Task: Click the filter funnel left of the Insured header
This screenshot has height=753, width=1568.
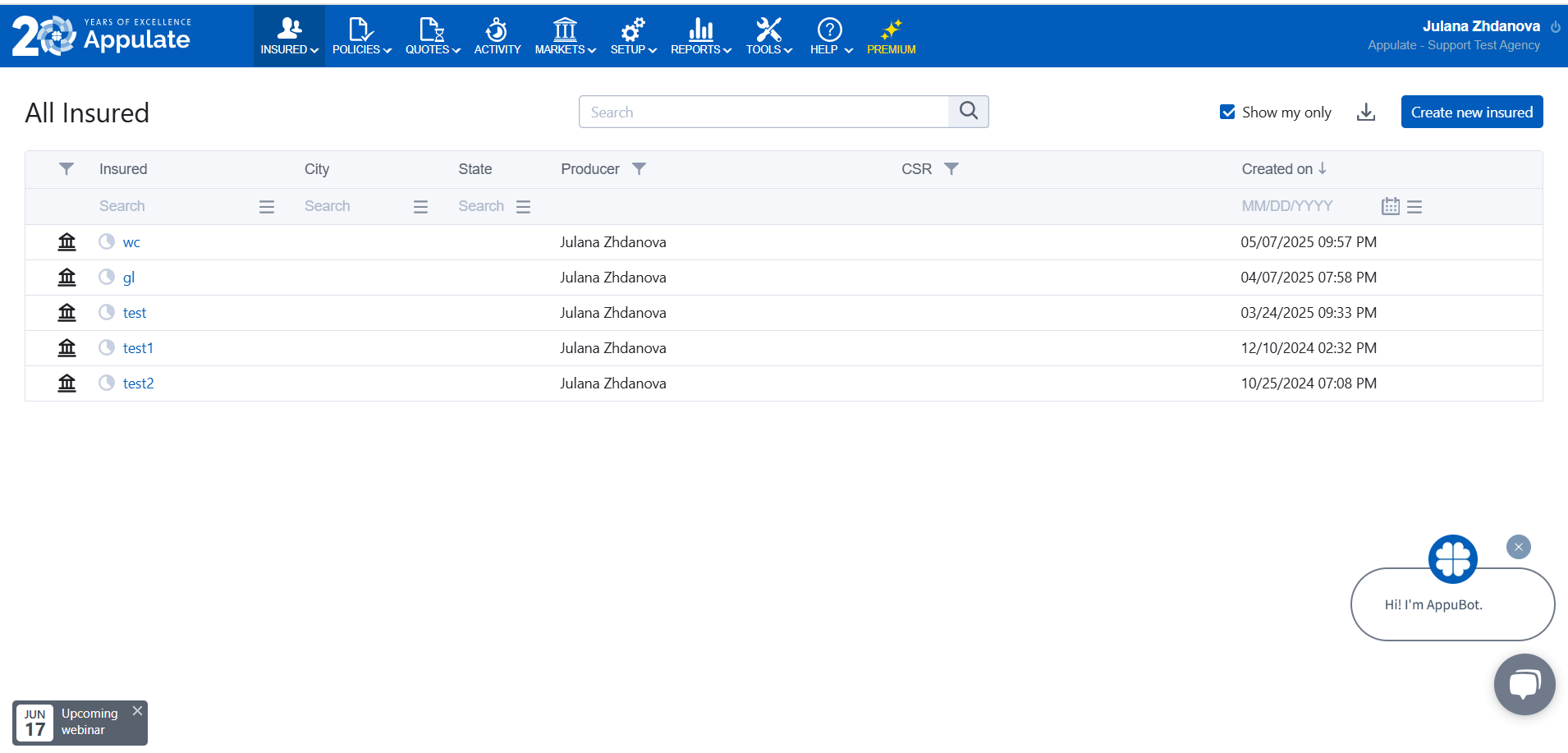Action: tap(66, 168)
